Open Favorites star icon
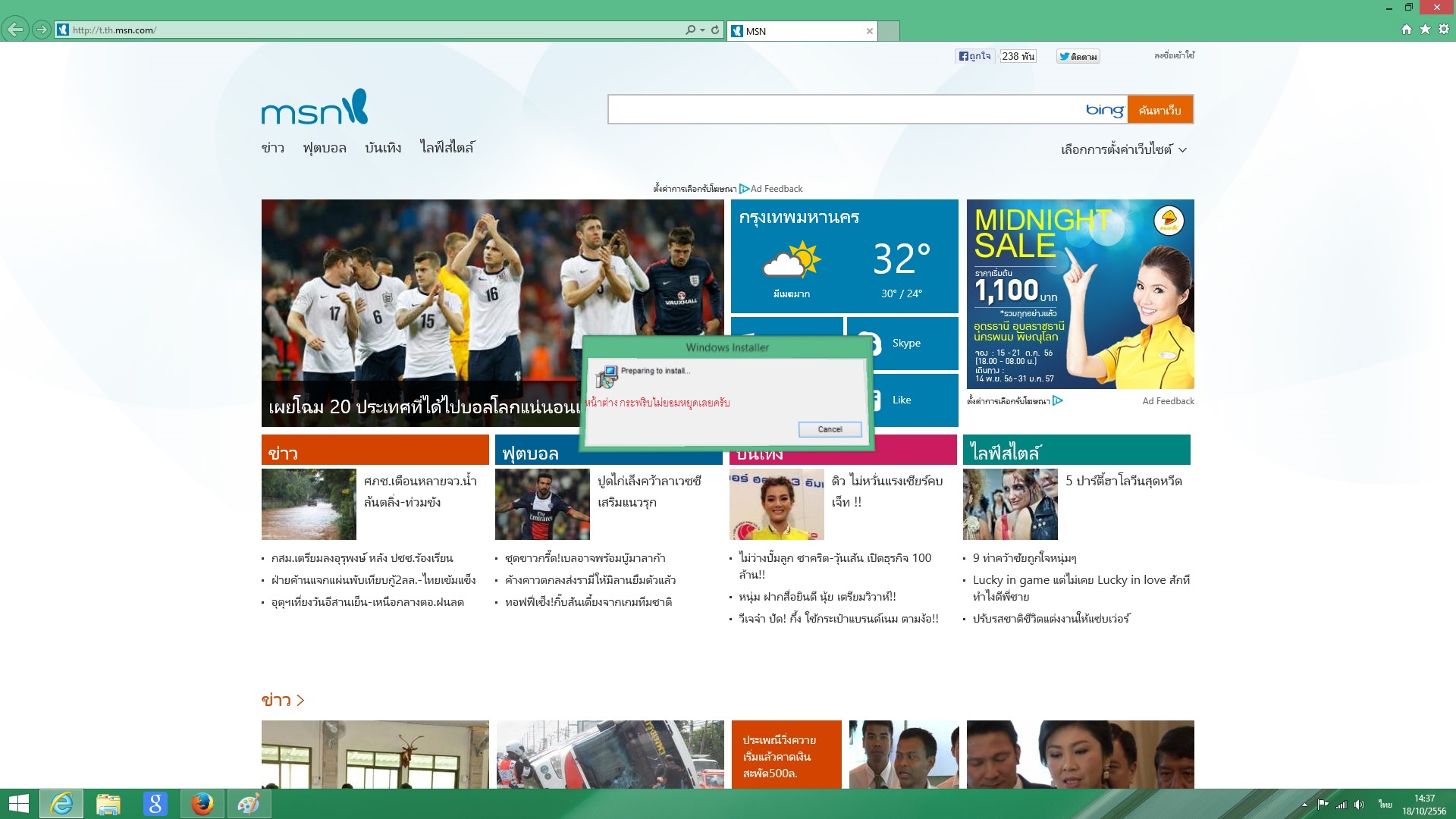1456x819 pixels. 1425,30
